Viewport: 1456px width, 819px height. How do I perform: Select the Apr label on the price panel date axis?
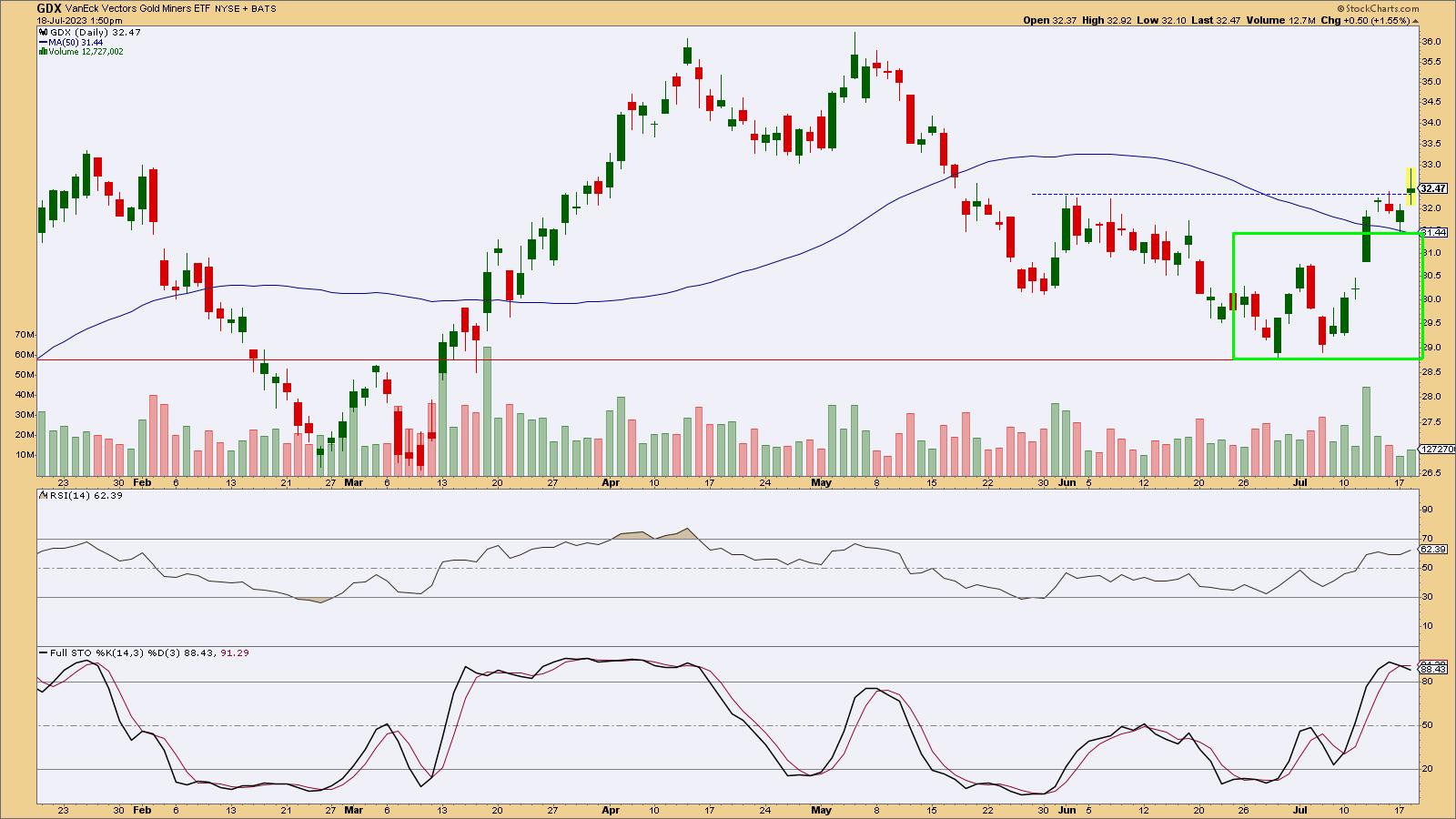pos(611,482)
